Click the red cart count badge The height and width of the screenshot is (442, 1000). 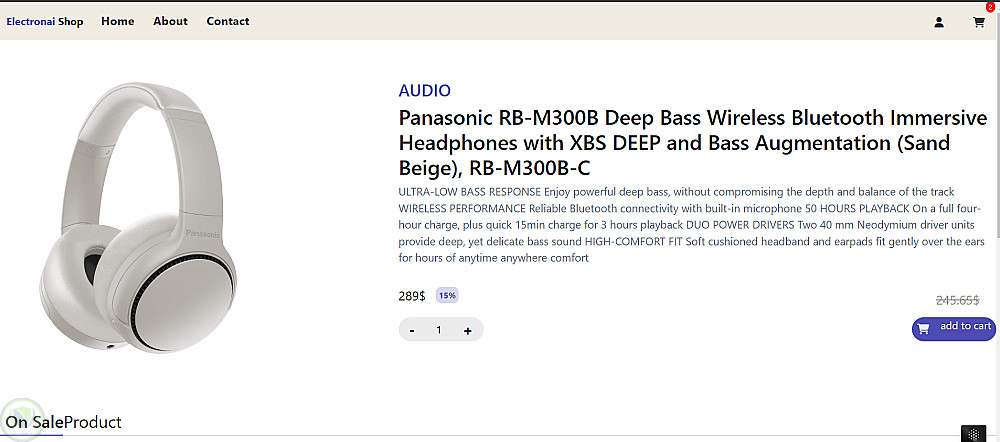point(990,7)
